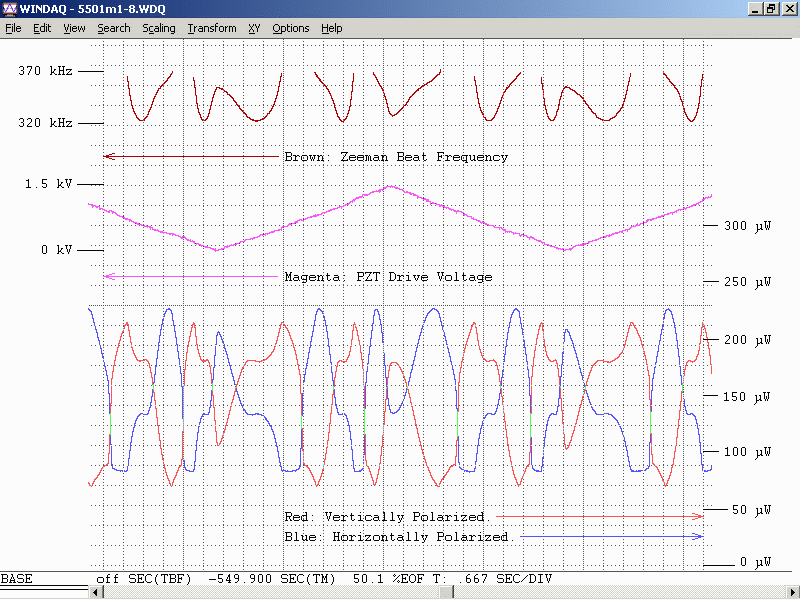This screenshot has width=800, height=600.
Task: Open the File menu
Action: [x=13, y=28]
